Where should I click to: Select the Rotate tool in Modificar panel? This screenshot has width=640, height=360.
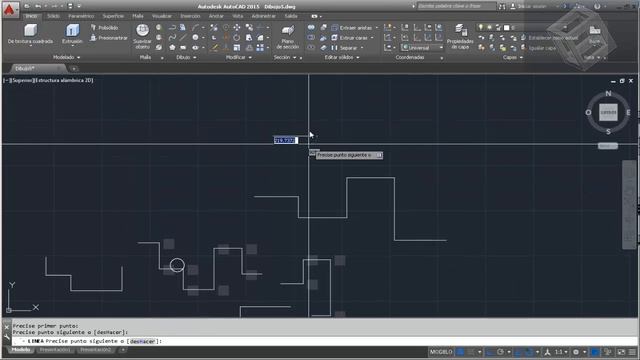[237, 38]
